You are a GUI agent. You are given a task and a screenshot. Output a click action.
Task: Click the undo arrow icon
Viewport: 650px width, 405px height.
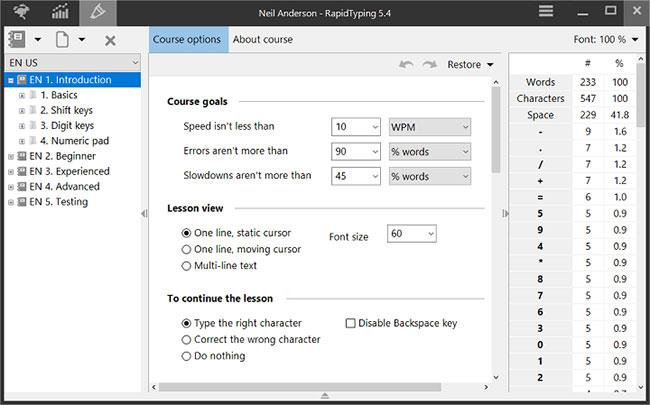[406, 65]
